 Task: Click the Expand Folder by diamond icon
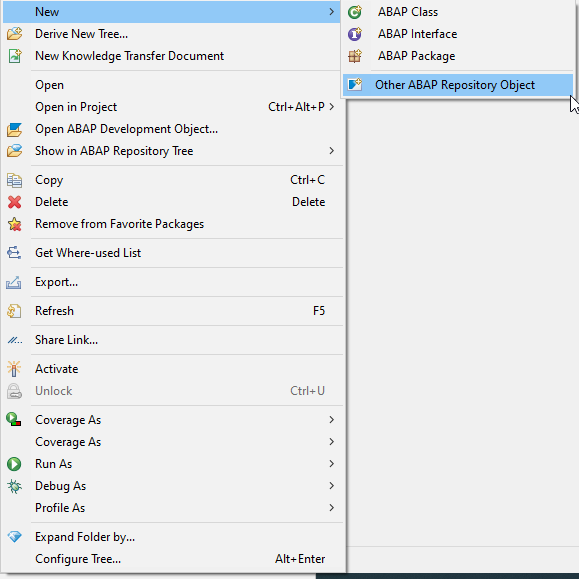pos(14,537)
